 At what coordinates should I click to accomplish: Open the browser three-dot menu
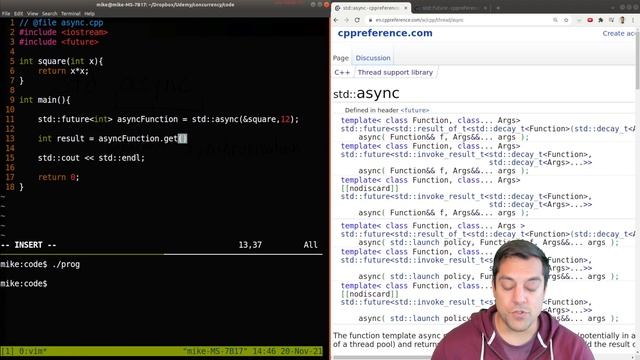633,20
